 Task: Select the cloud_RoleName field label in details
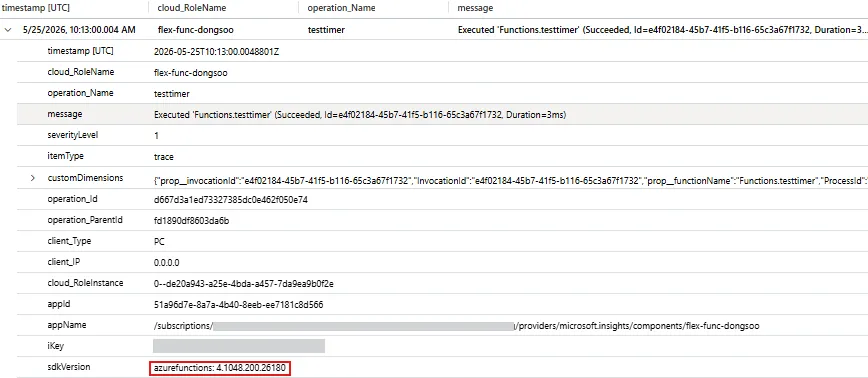(81, 73)
